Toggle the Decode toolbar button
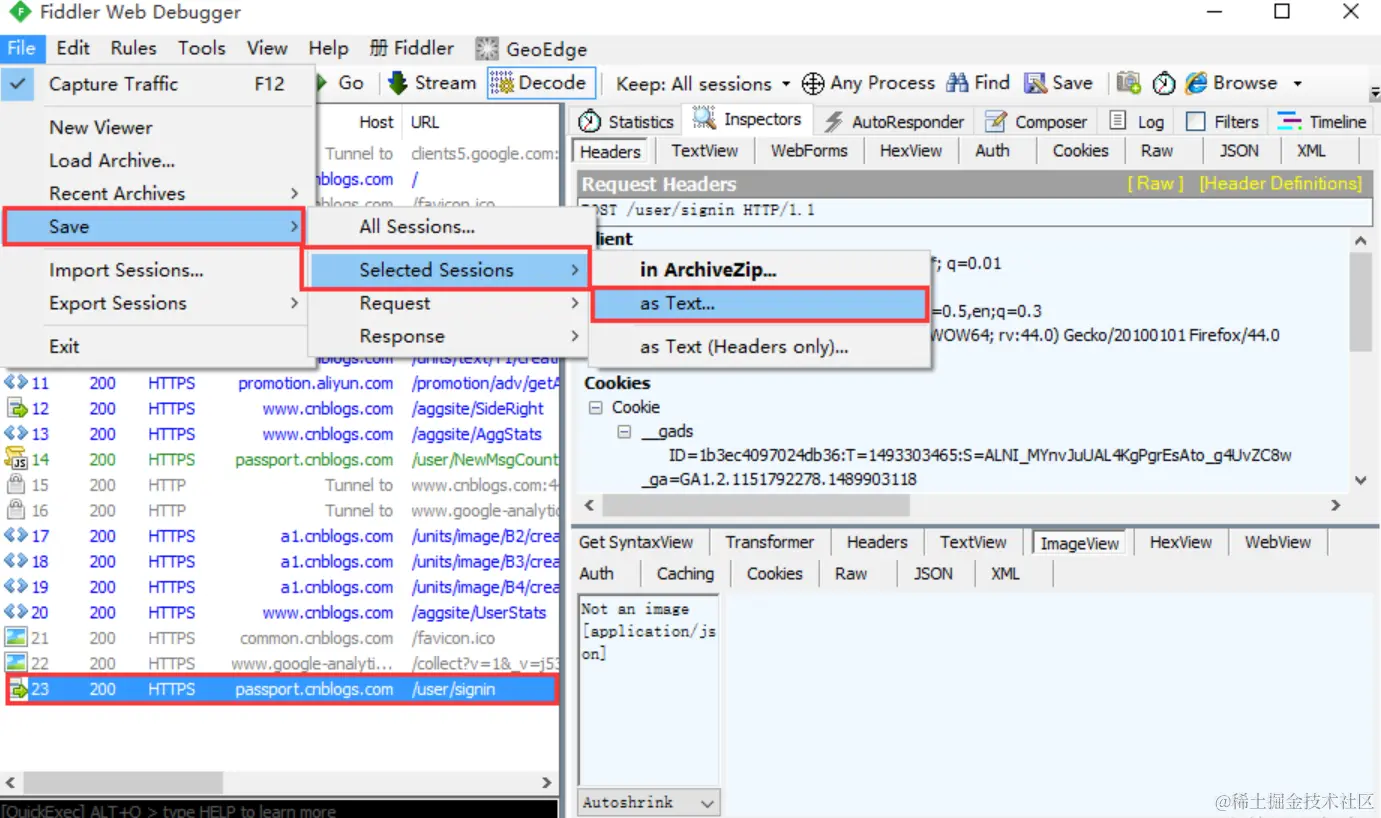Image resolution: width=1381 pixels, height=818 pixels. pos(541,83)
